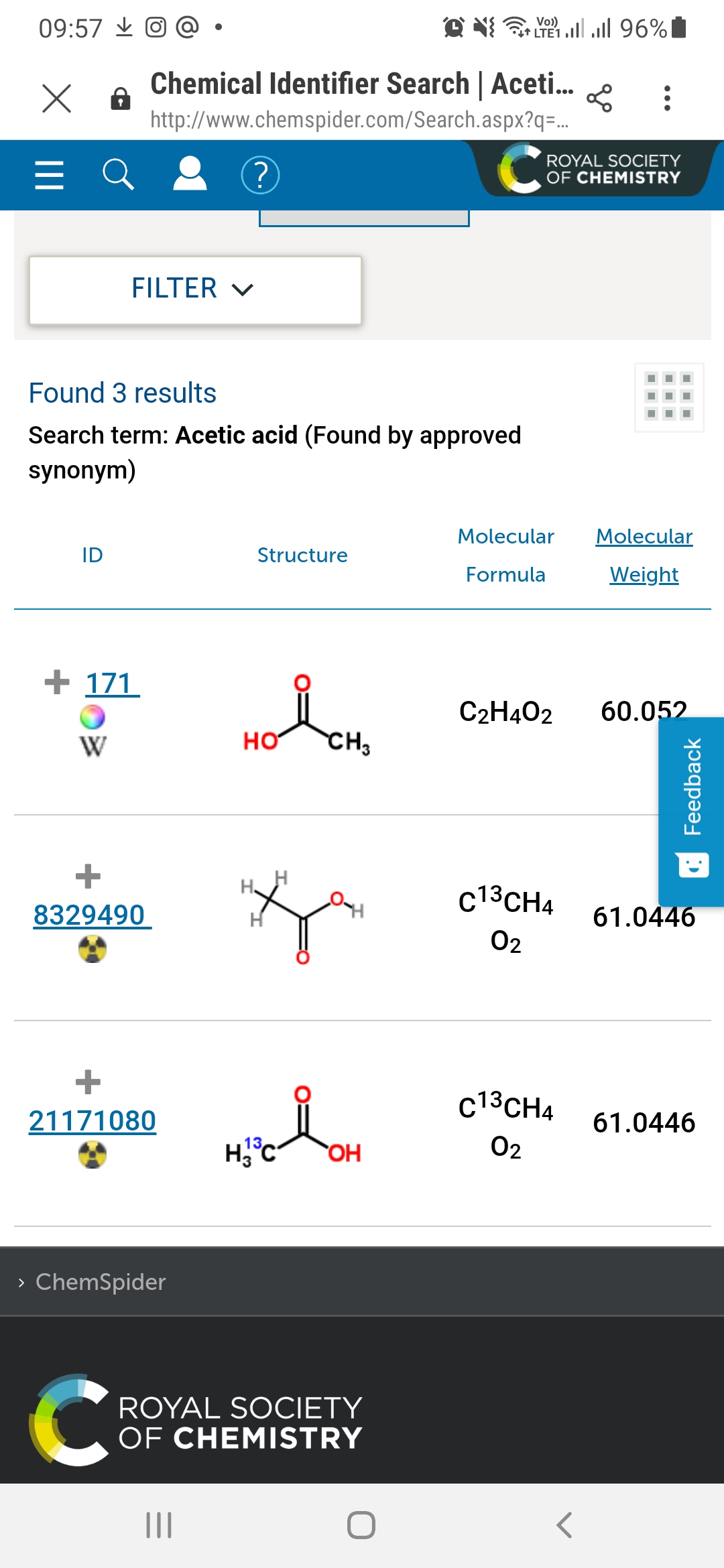Close the browser tab with X
Image resolution: width=724 pixels, height=1568 pixels.
click(56, 99)
